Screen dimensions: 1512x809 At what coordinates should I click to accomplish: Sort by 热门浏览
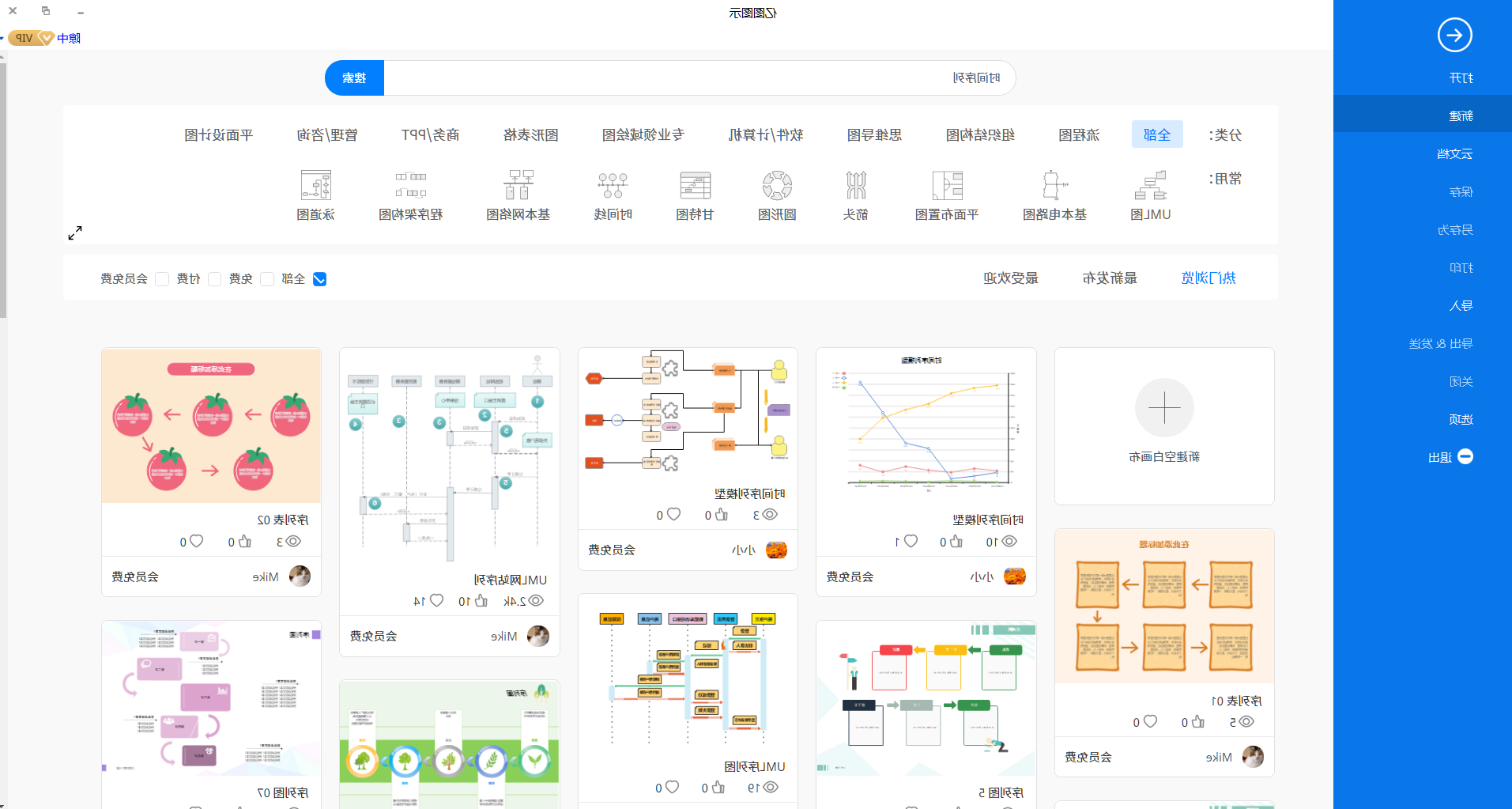1208,278
